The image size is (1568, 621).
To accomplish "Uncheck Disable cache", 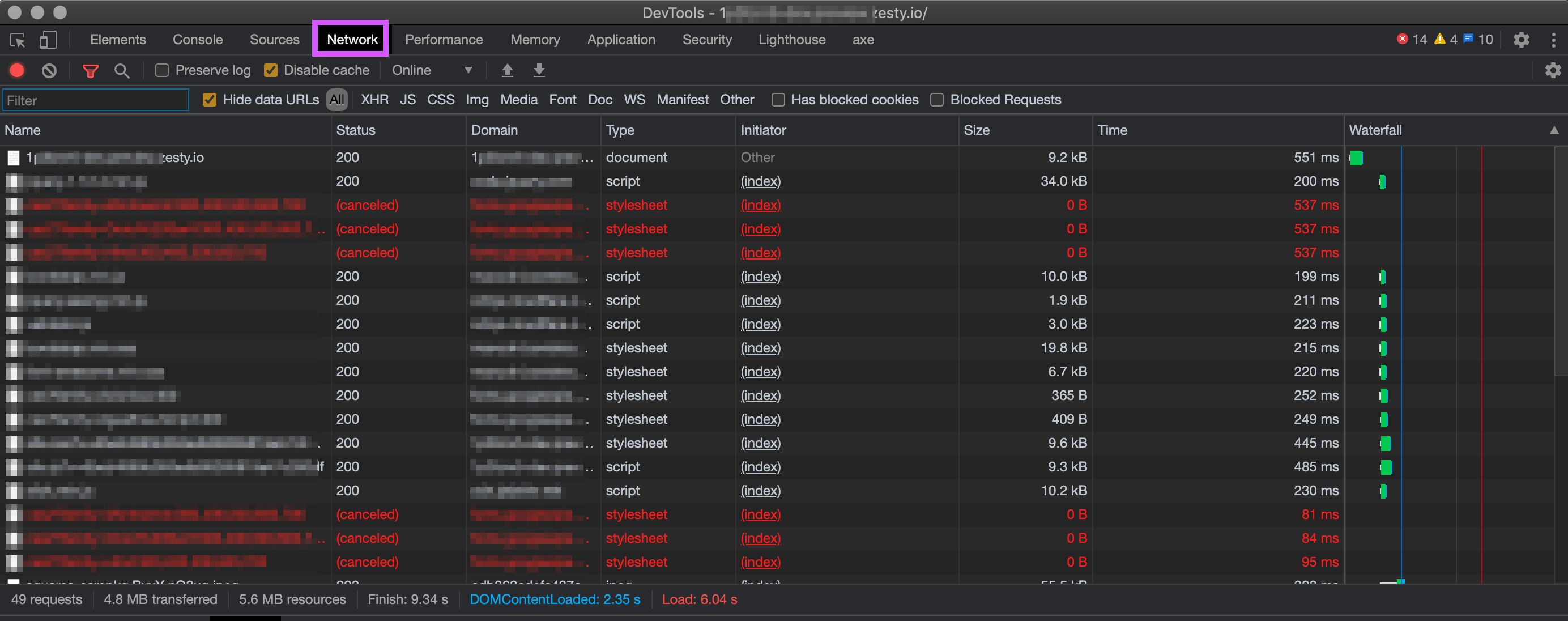I will point(271,71).
